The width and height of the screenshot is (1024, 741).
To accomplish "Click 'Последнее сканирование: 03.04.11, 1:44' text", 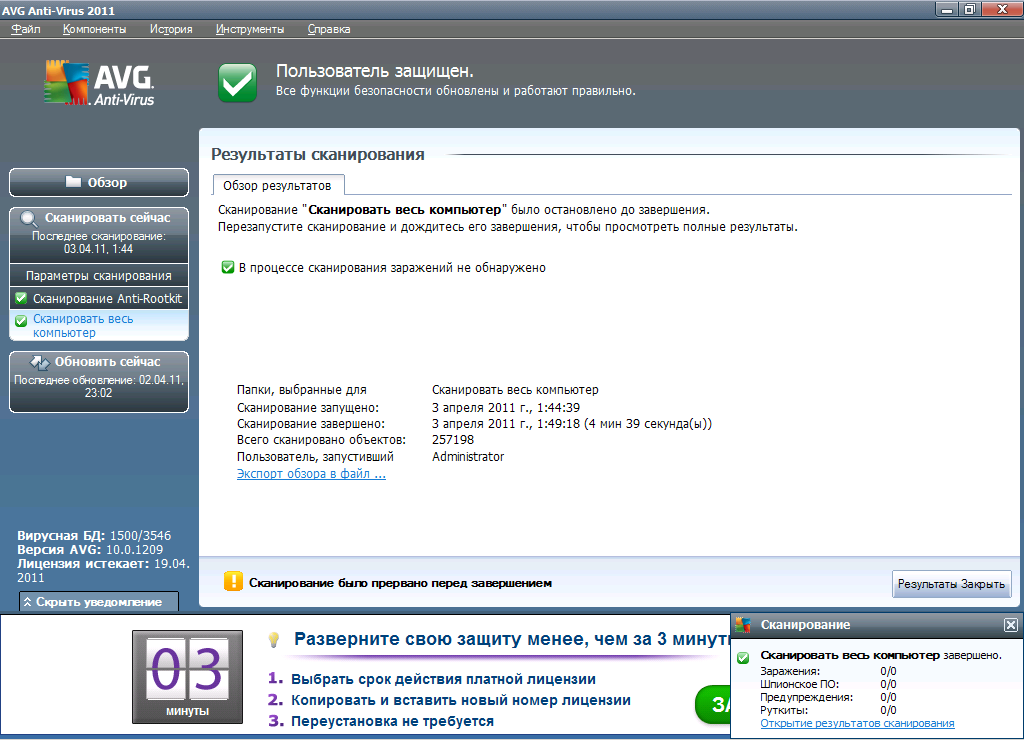I will click(99, 243).
